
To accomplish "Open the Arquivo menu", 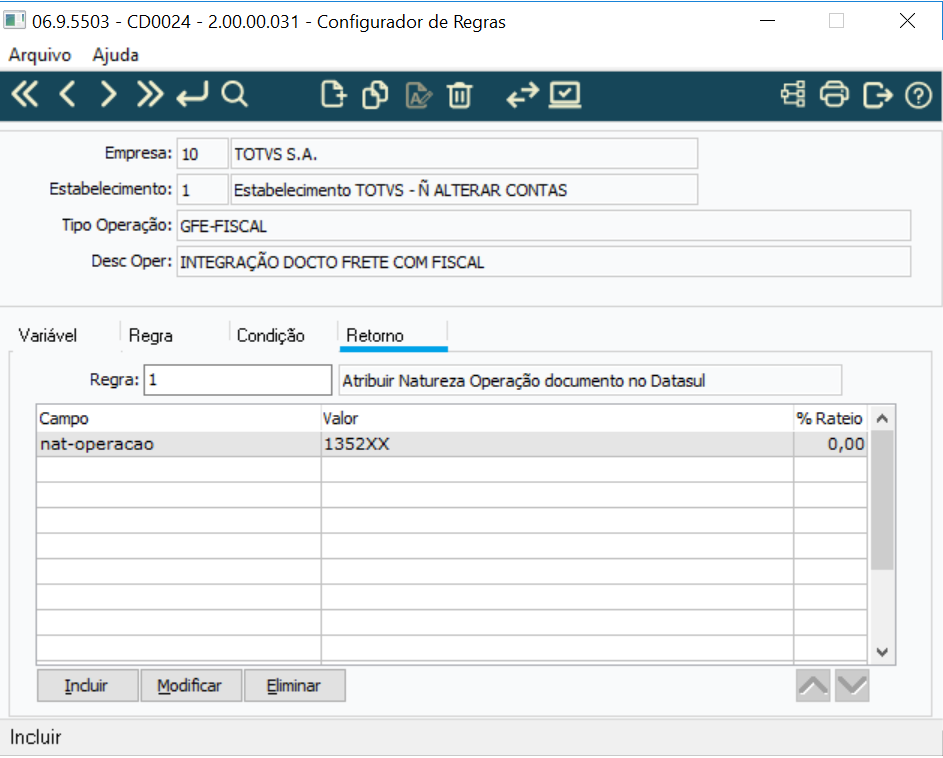I will [x=40, y=55].
